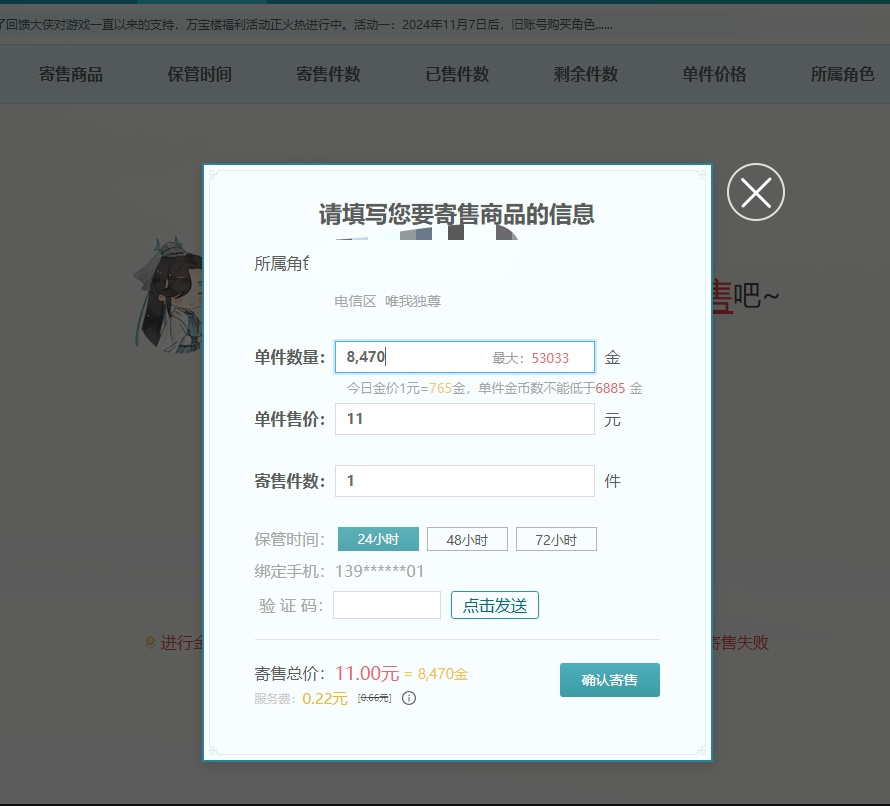The image size is (890, 806).
Task: Focus the 单件售价 price field
Action: tap(465, 419)
